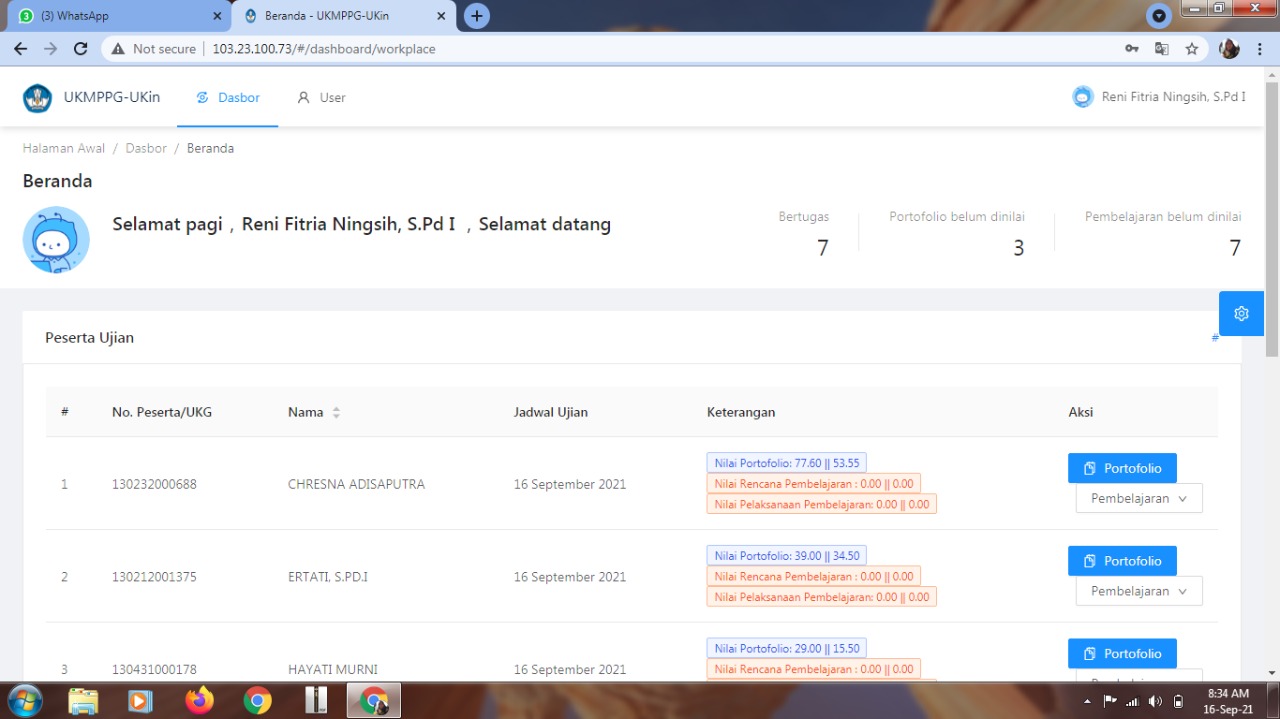Click the name CHRESNA ADISAPUTRA
This screenshot has width=1280, height=719.
tap(356, 484)
